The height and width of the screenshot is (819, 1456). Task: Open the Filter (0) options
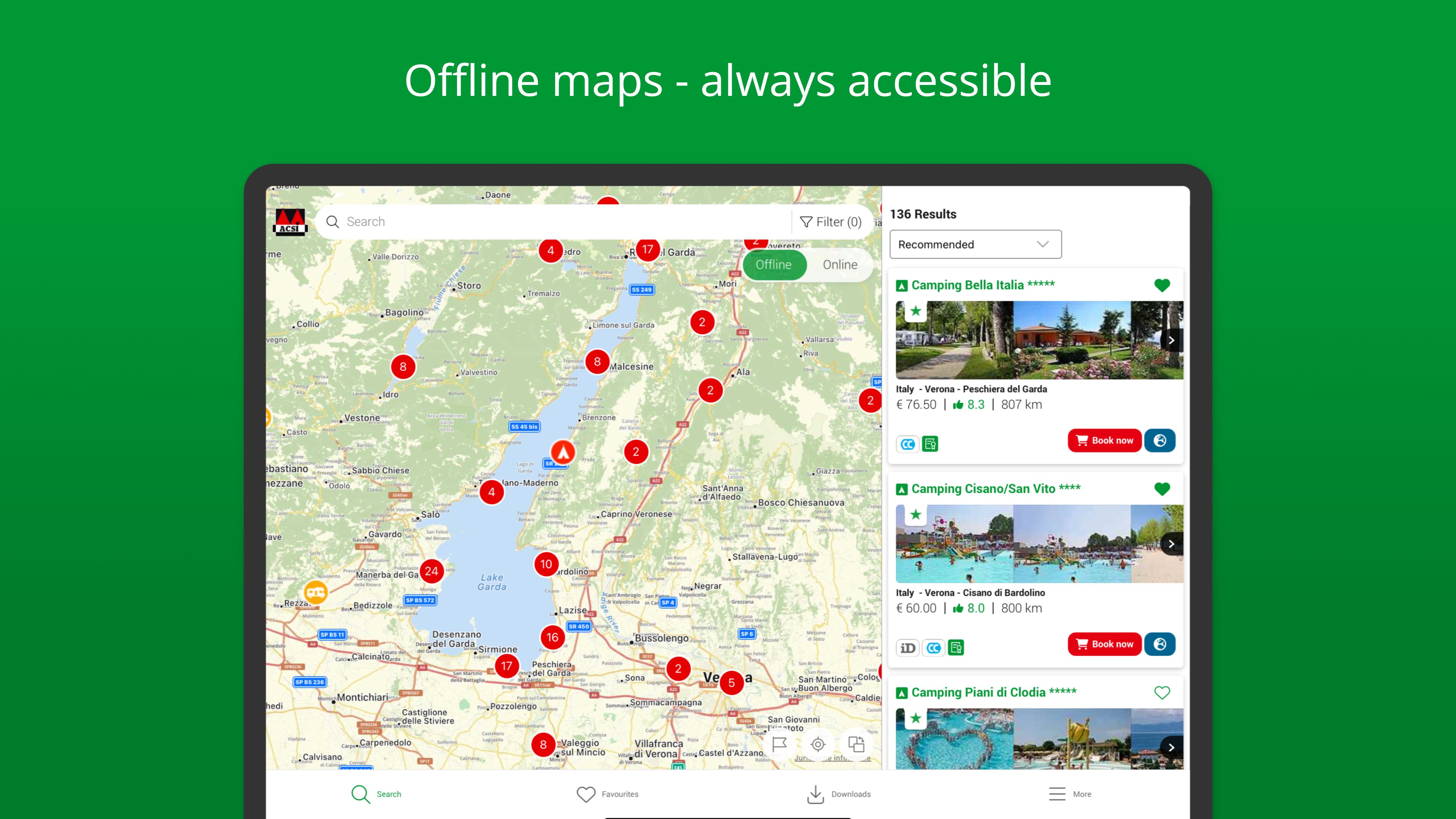point(830,222)
